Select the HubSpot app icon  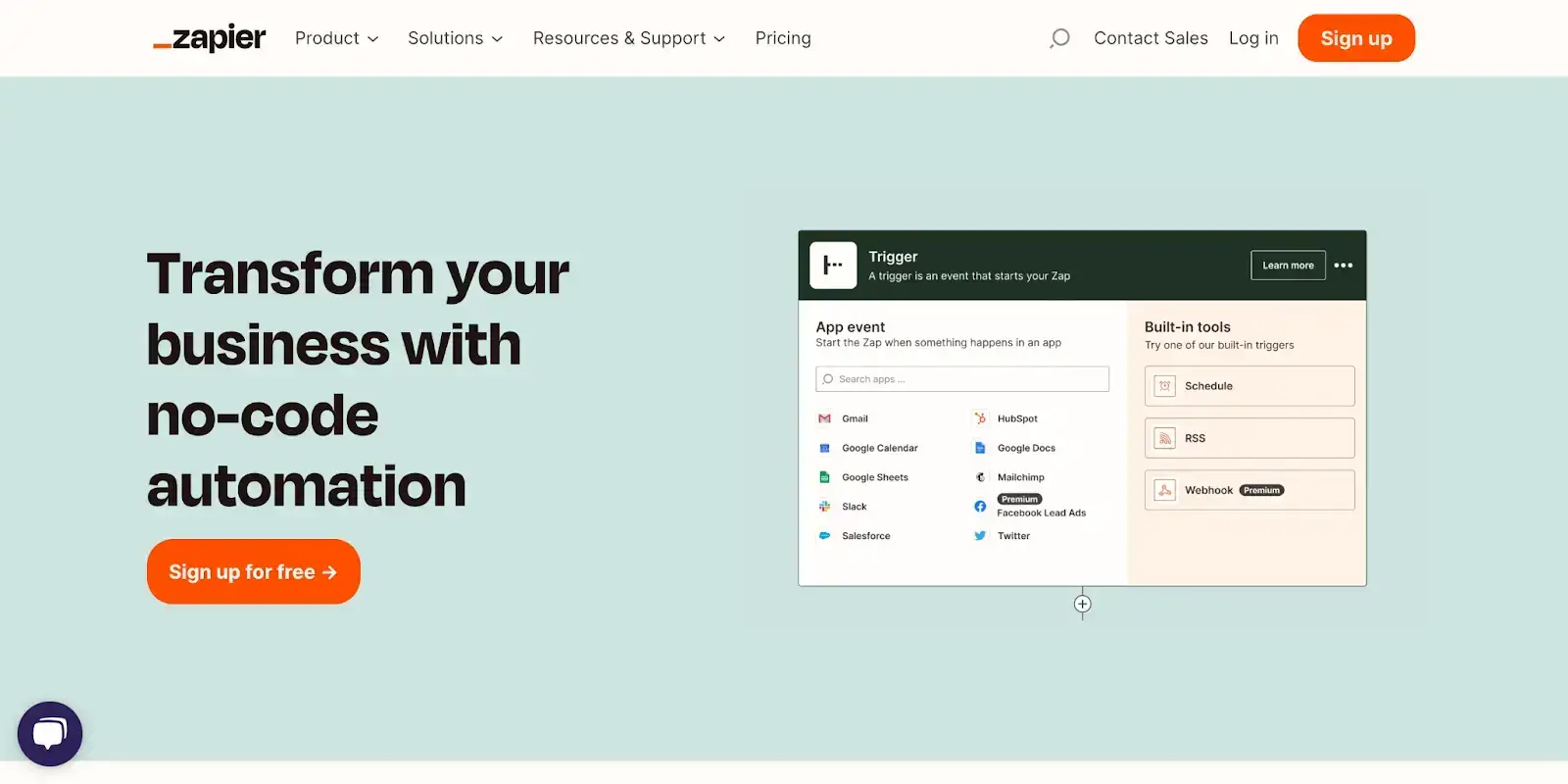coord(980,418)
